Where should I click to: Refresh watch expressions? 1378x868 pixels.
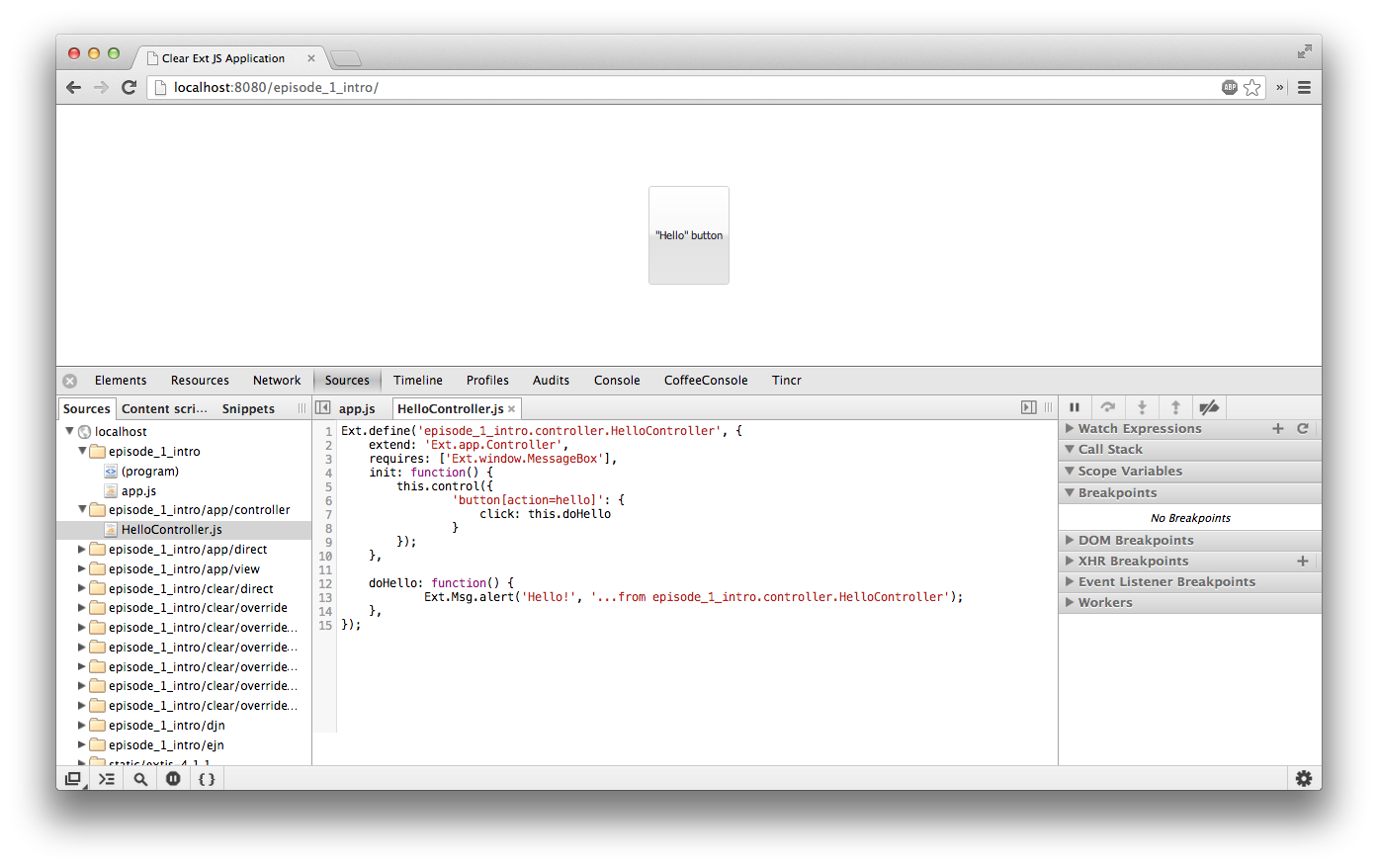click(1303, 429)
